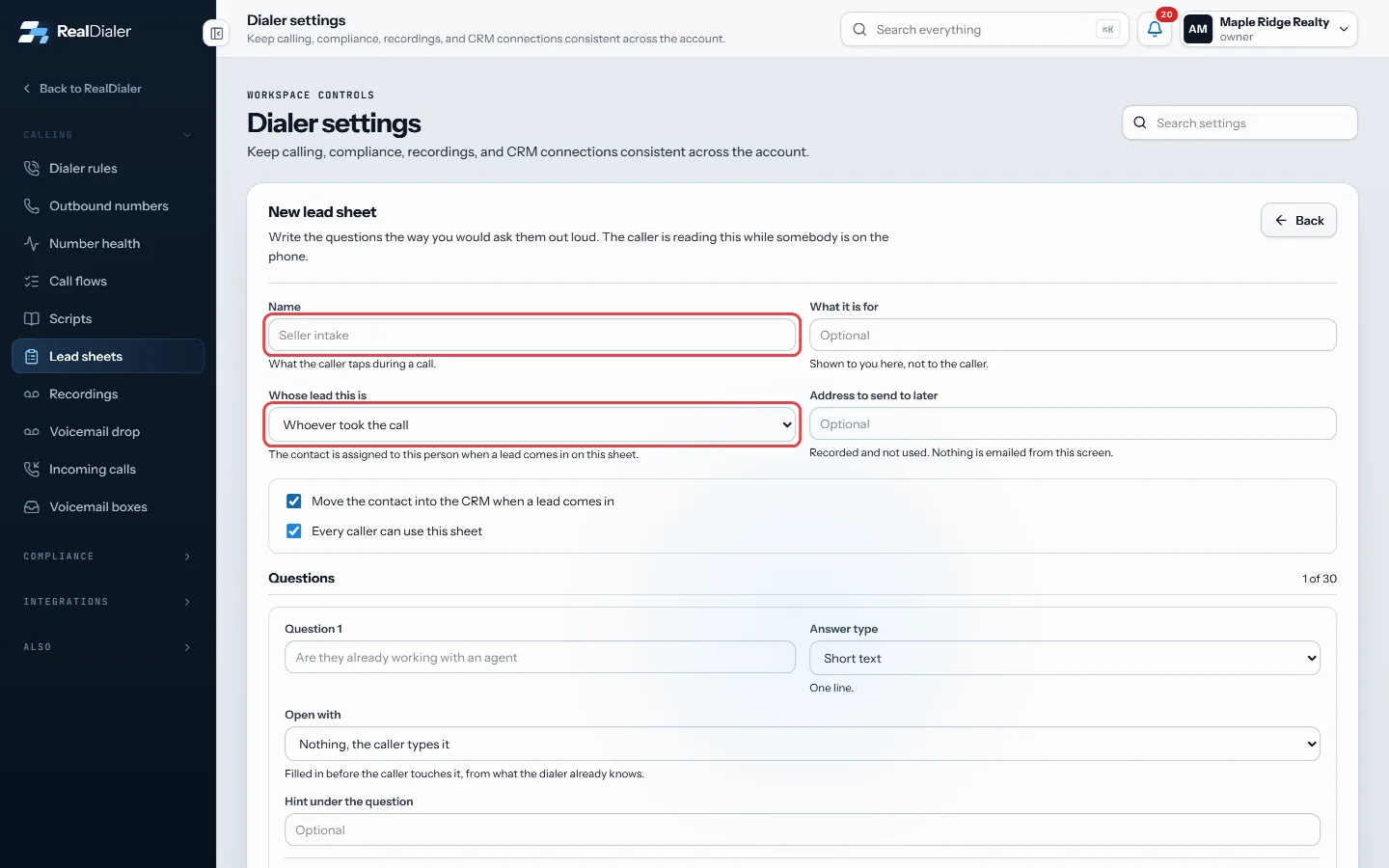Click the Outbound numbers handset icon

coord(32,205)
